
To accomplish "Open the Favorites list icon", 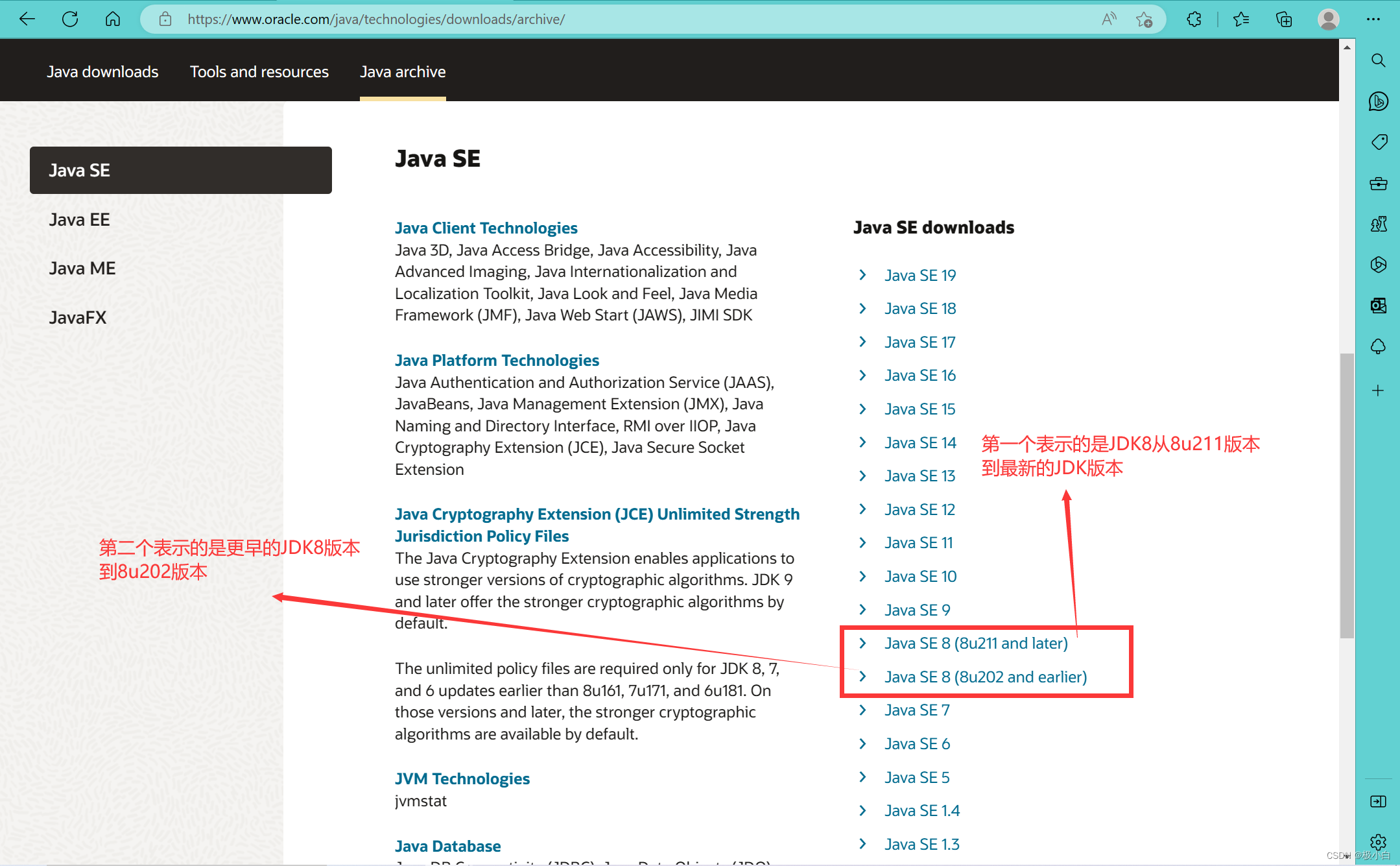I will click(x=1241, y=19).
